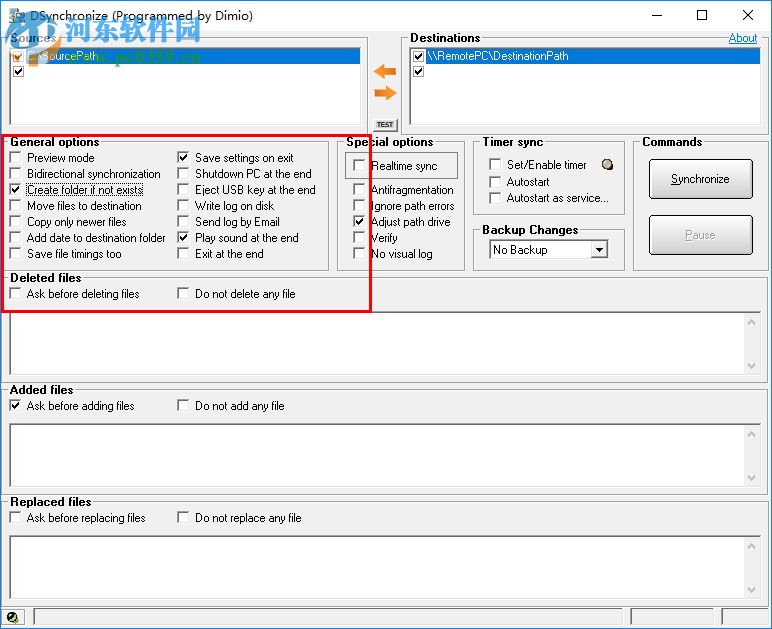Viewport: 772px width, 629px height.
Task: Uncheck Save settings on exit
Action: click(183, 157)
